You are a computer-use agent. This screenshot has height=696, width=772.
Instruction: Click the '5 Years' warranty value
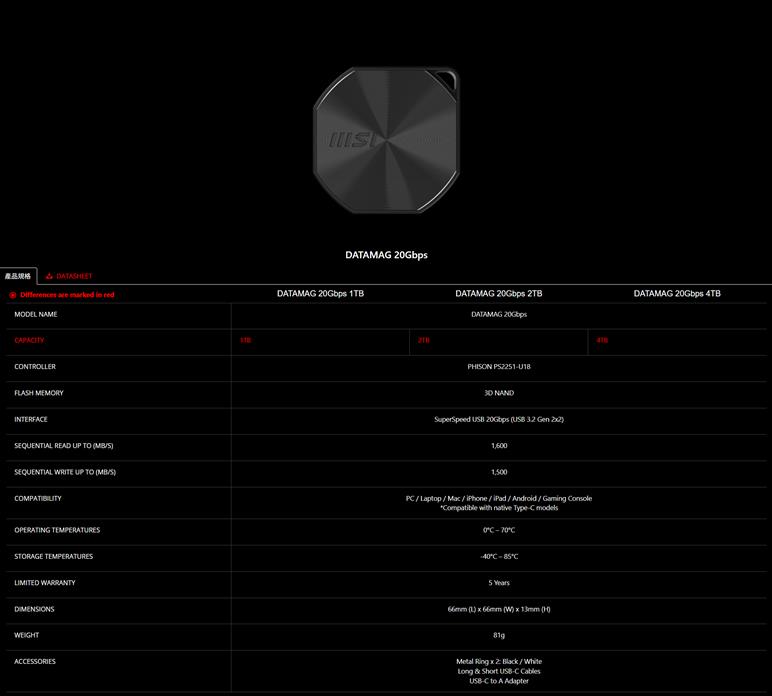[499, 583]
